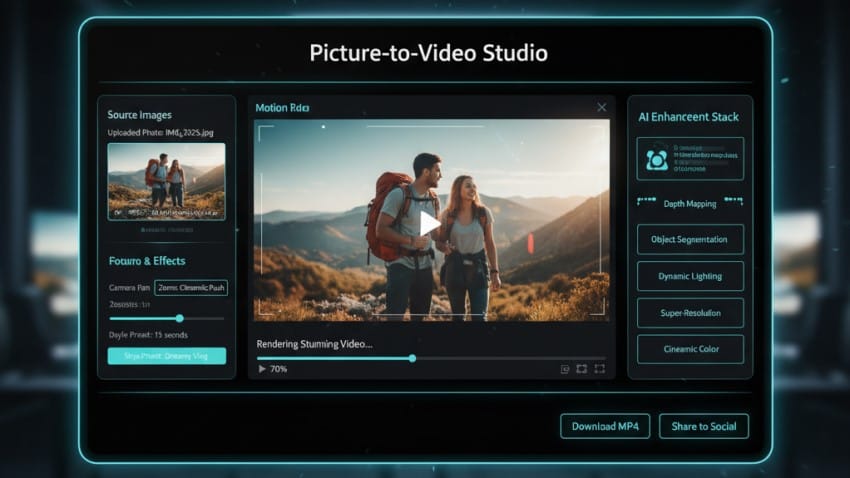Screen dimensions: 850x478
Task: Click the teal Style Preset button
Action: [167, 356]
